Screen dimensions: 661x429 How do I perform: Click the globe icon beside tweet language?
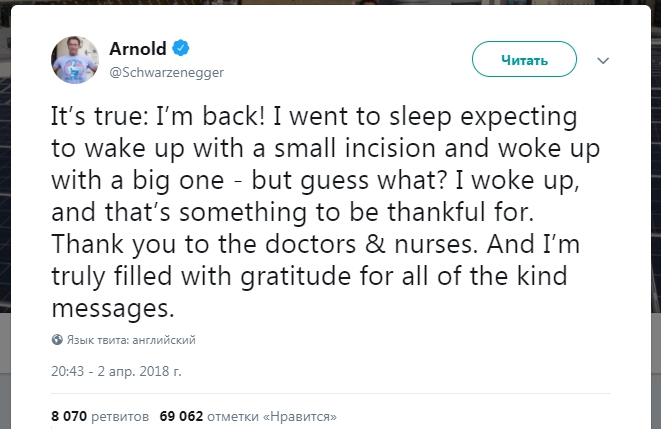[57, 340]
